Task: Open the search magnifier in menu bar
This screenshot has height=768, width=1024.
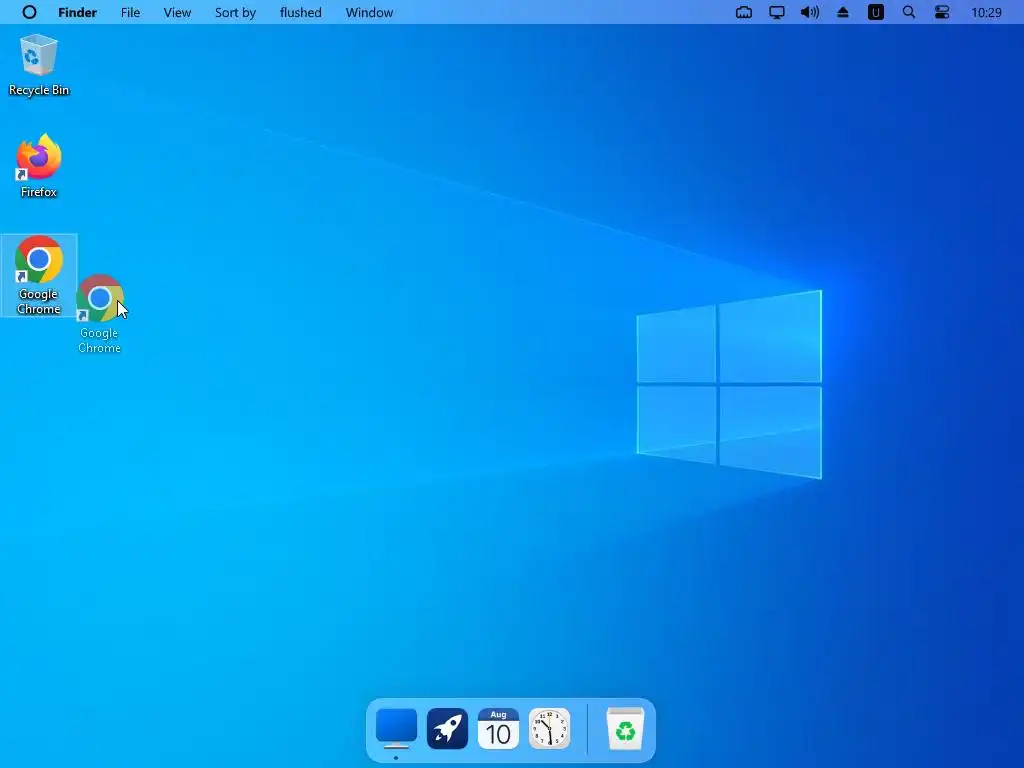Action: pyautogui.click(x=908, y=12)
